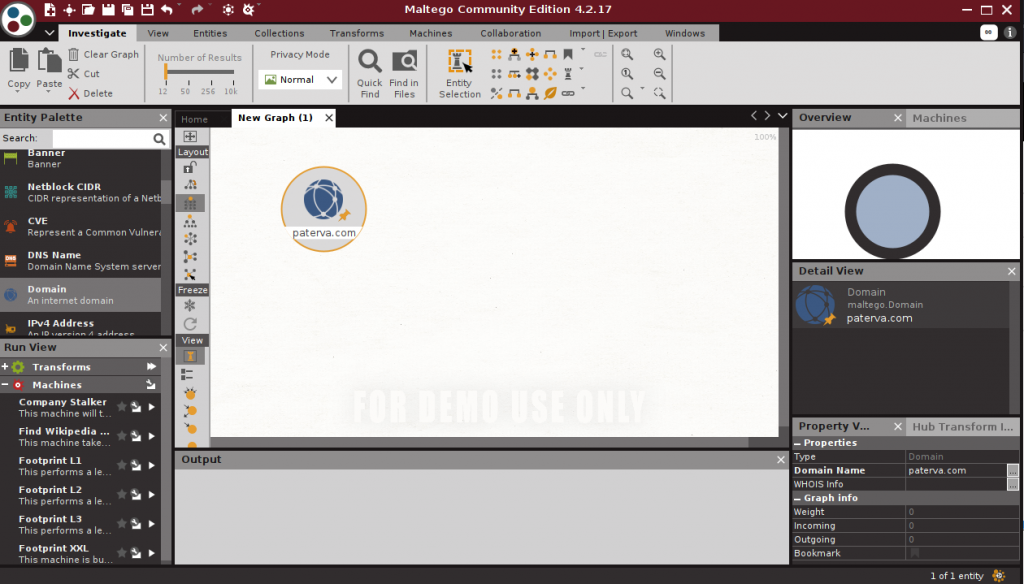Viewport: 1024px width, 584px height.
Task: Select the block layout mode icon
Action: [x=190, y=203]
